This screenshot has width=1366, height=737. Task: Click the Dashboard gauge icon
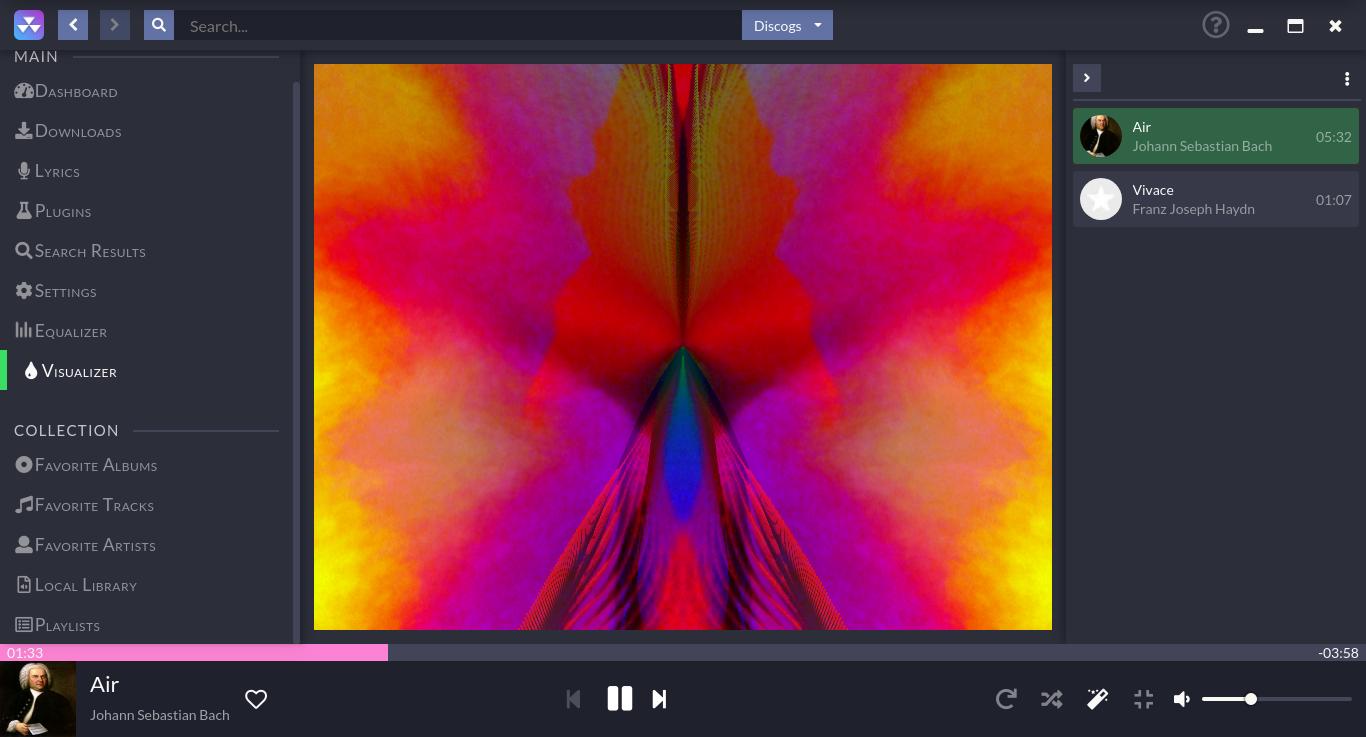click(24, 91)
